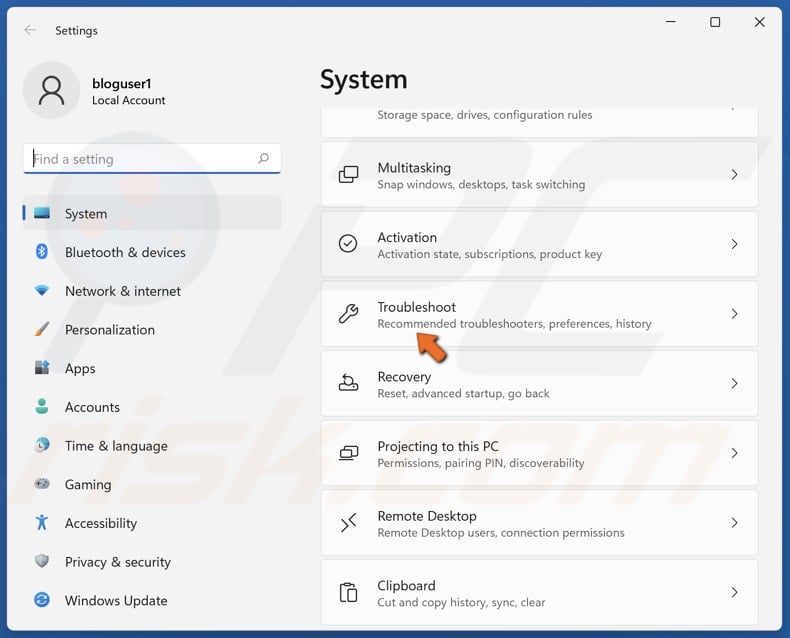The image size is (790, 638).
Task: Click "Permissions, pairing PIN, discoverability" text
Action: pos(481,463)
